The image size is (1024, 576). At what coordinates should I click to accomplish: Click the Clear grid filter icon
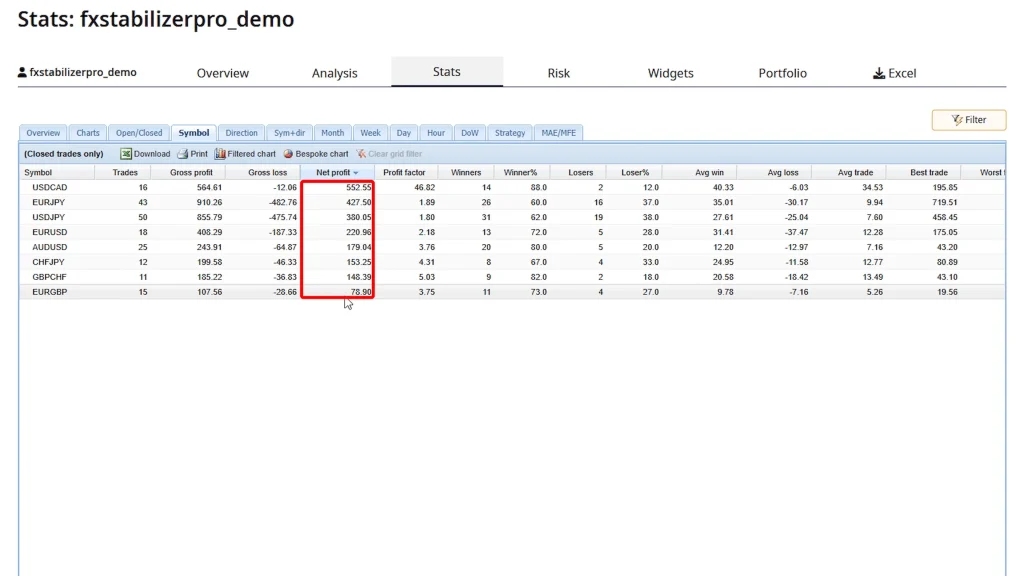point(361,154)
